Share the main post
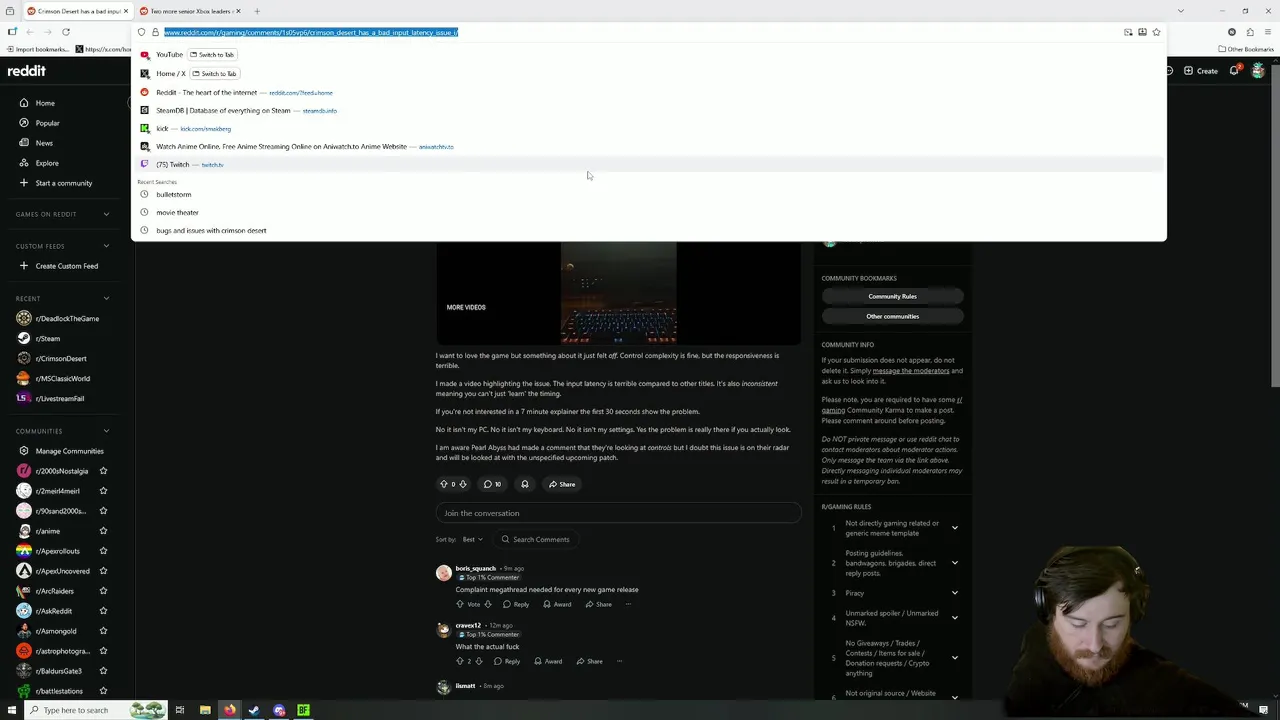The height and width of the screenshot is (720, 1280). pos(562,484)
